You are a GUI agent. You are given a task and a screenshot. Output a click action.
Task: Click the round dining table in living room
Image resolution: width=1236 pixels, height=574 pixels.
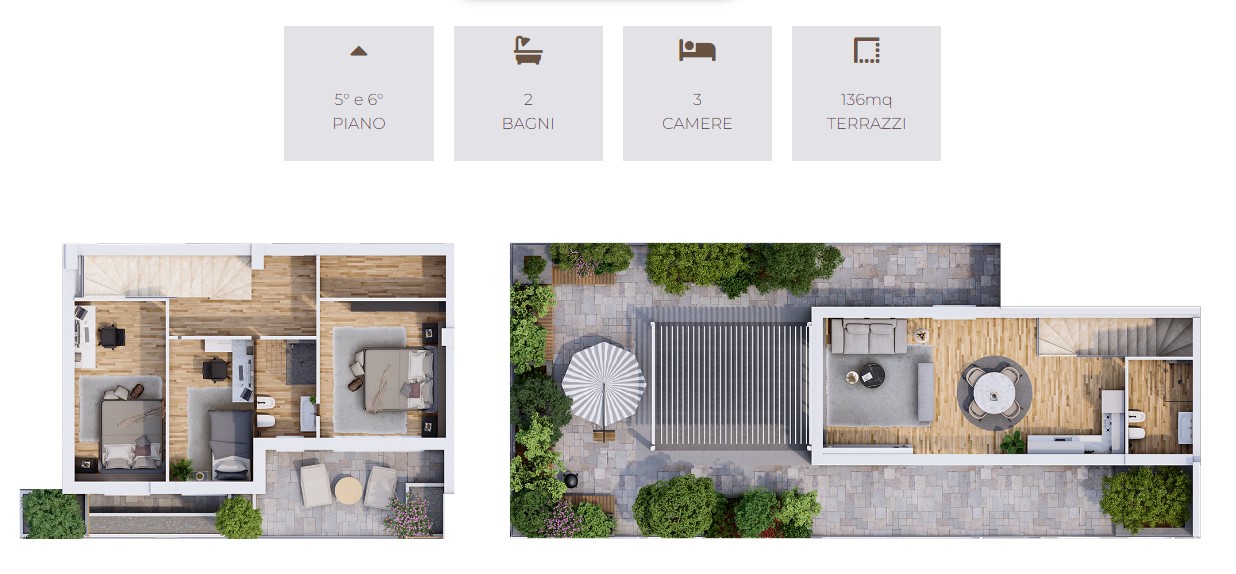point(994,392)
